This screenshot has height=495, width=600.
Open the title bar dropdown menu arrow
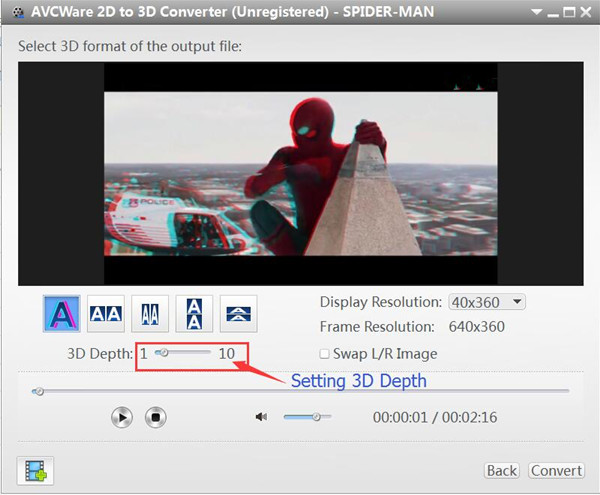click(536, 12)
